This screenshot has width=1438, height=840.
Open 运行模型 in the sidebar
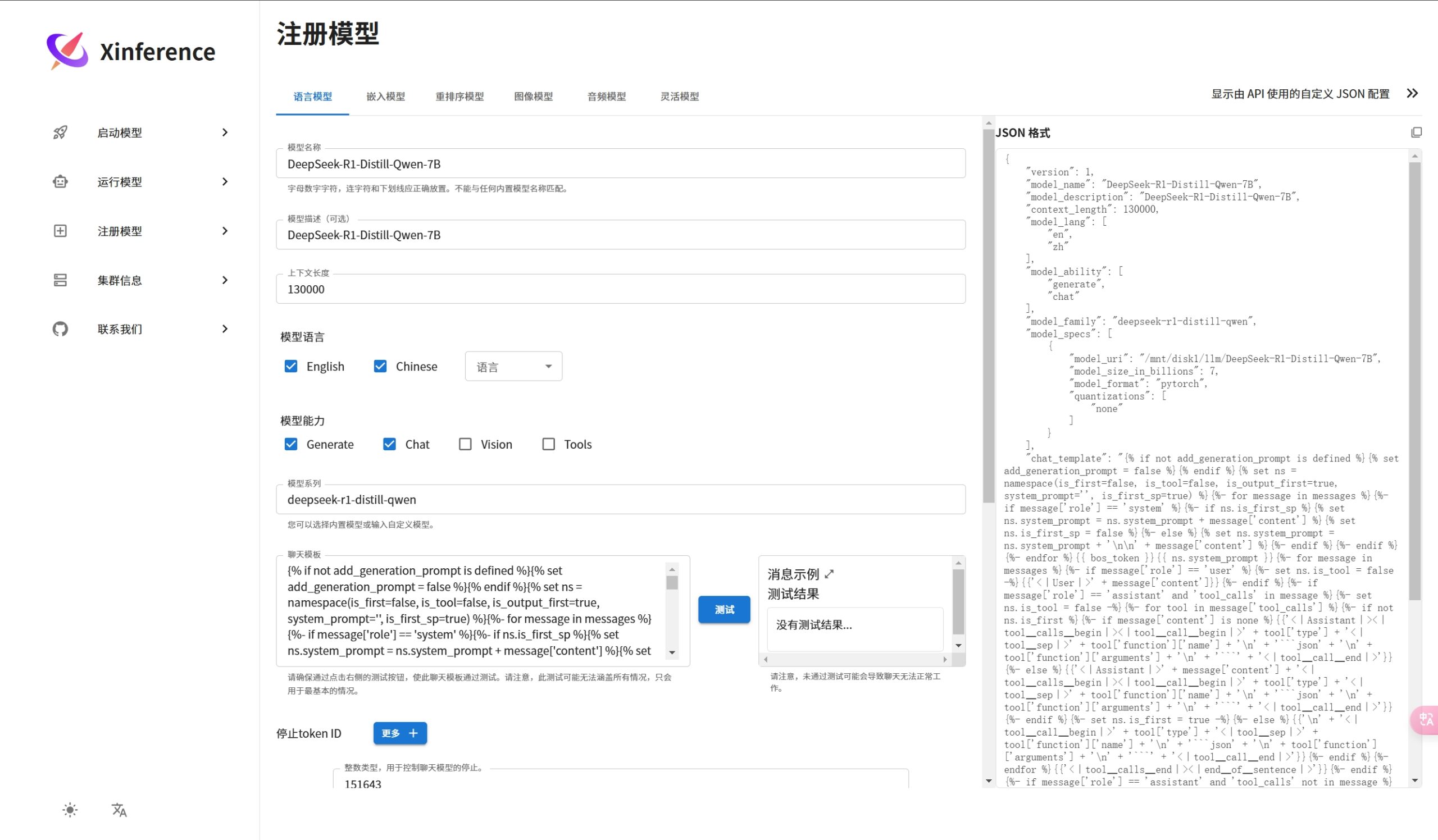(x=120, y=181)
